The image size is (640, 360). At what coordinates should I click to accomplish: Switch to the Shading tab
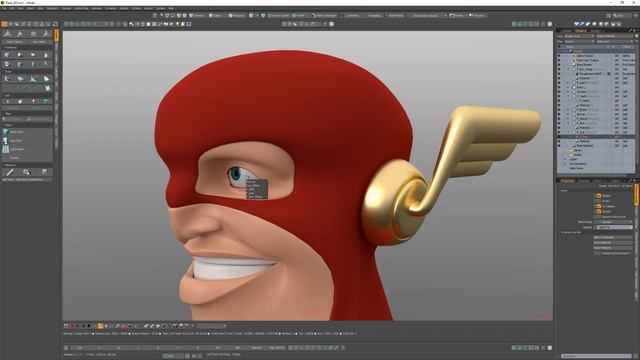click(x=580, y=31)
